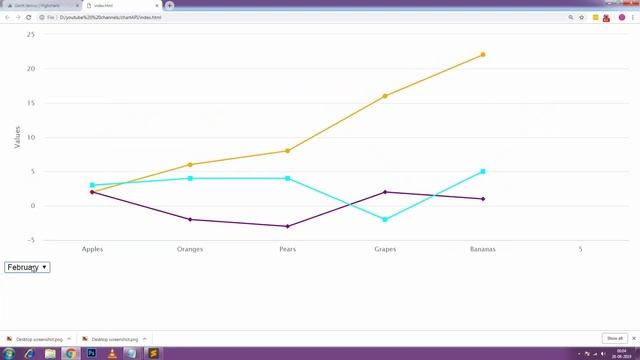Click the Pears x-axis label
Viewport: 640px width, 360px height.
tap(288, 249)
